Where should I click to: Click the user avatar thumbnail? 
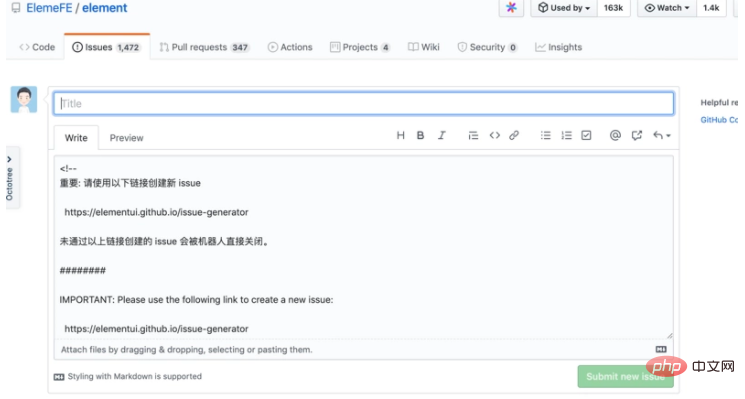point(24,99)
